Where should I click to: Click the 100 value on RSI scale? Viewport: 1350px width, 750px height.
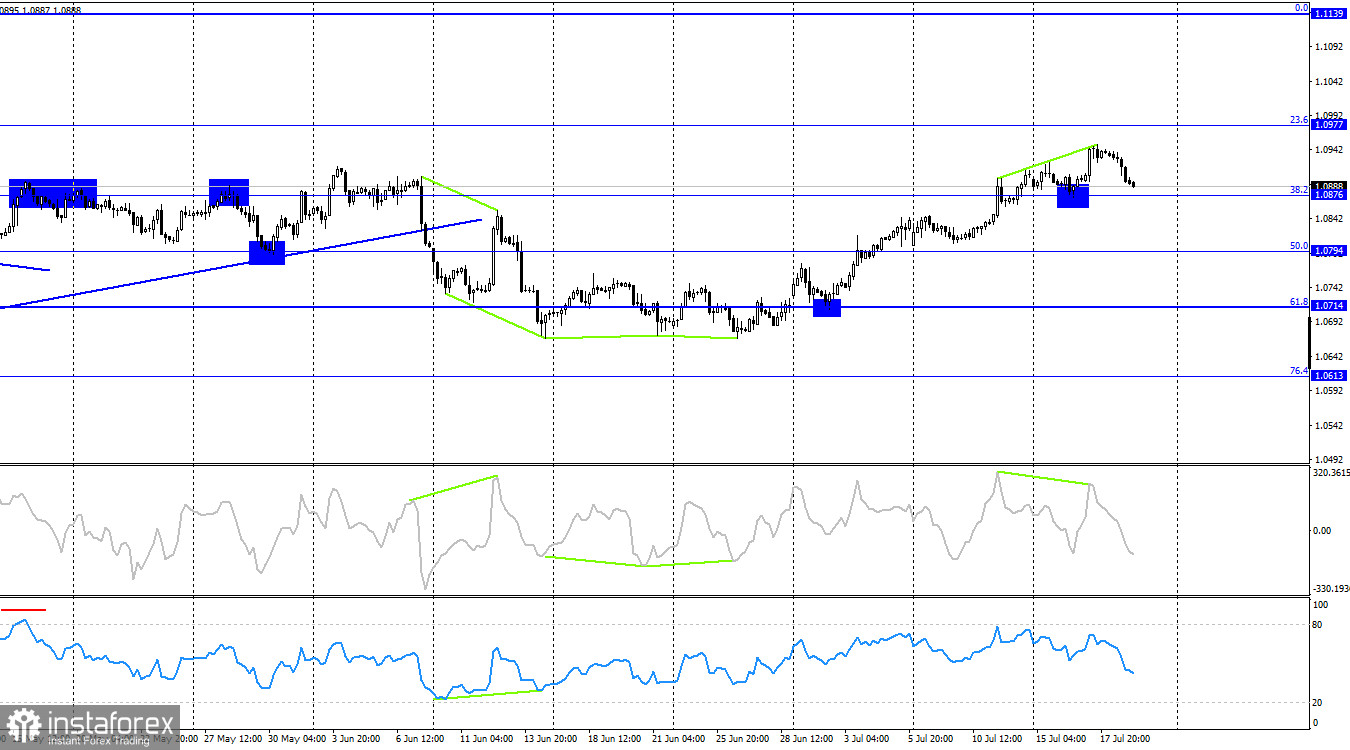[x=1320, y=605]
